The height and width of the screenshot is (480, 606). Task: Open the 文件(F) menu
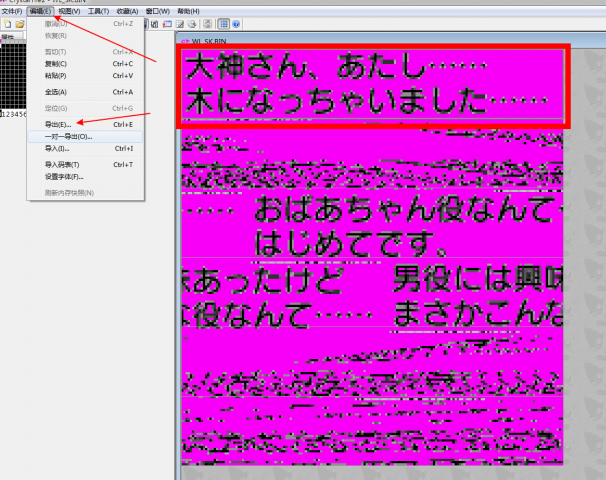12,11
